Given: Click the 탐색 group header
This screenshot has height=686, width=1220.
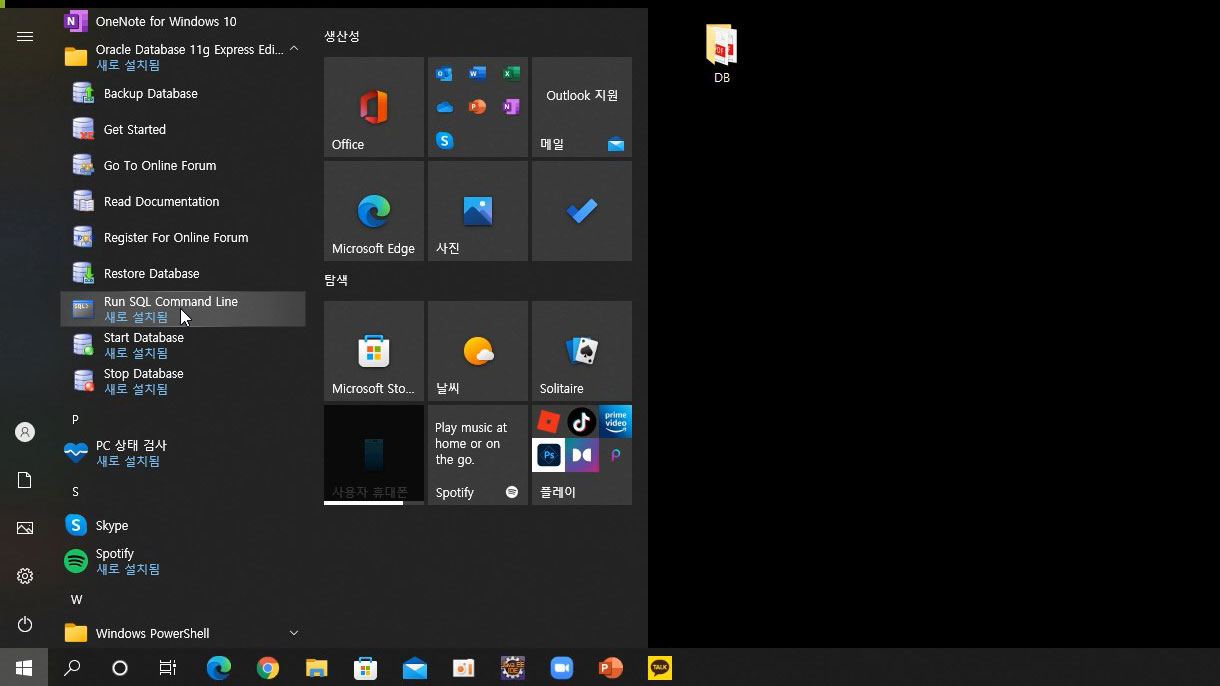Looking at the screenshot, I should (336, 280).
